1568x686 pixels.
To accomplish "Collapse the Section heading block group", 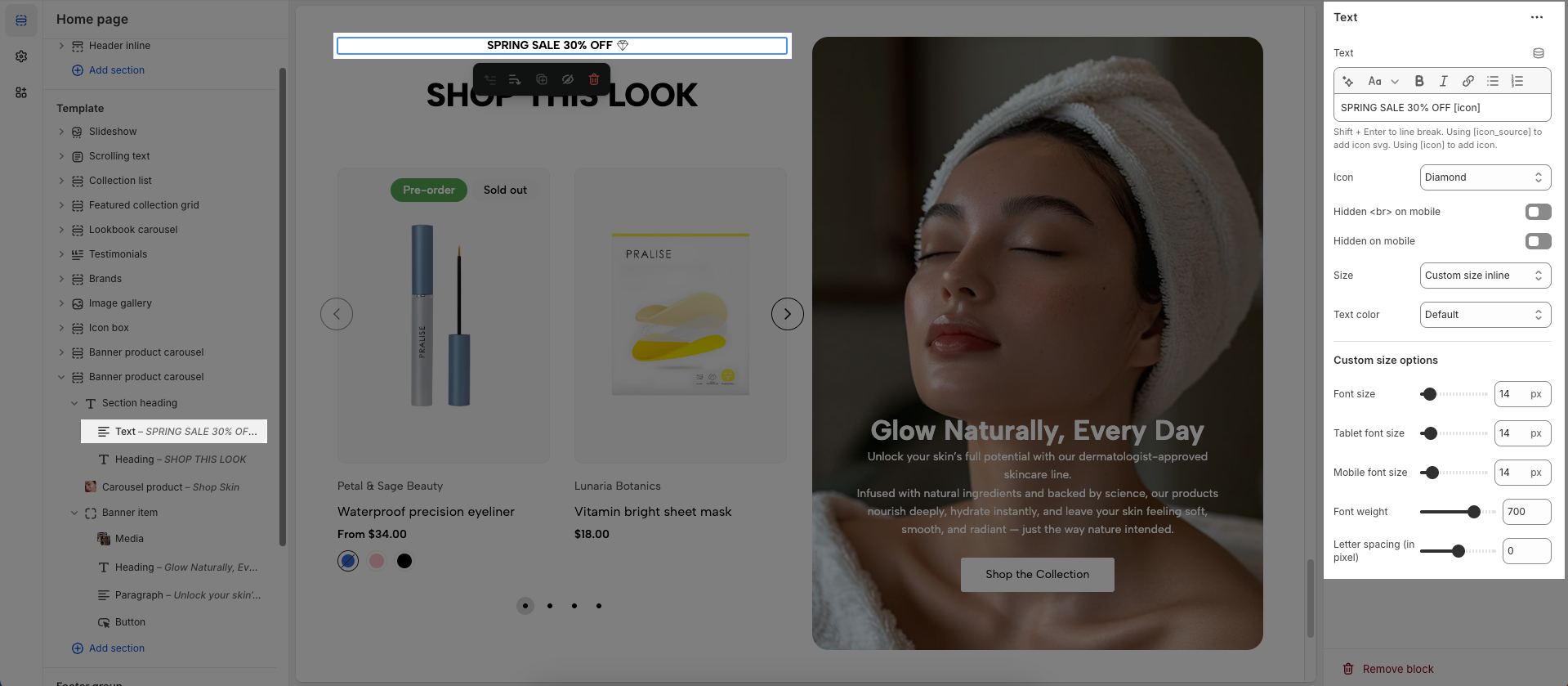I will [74, 403].
